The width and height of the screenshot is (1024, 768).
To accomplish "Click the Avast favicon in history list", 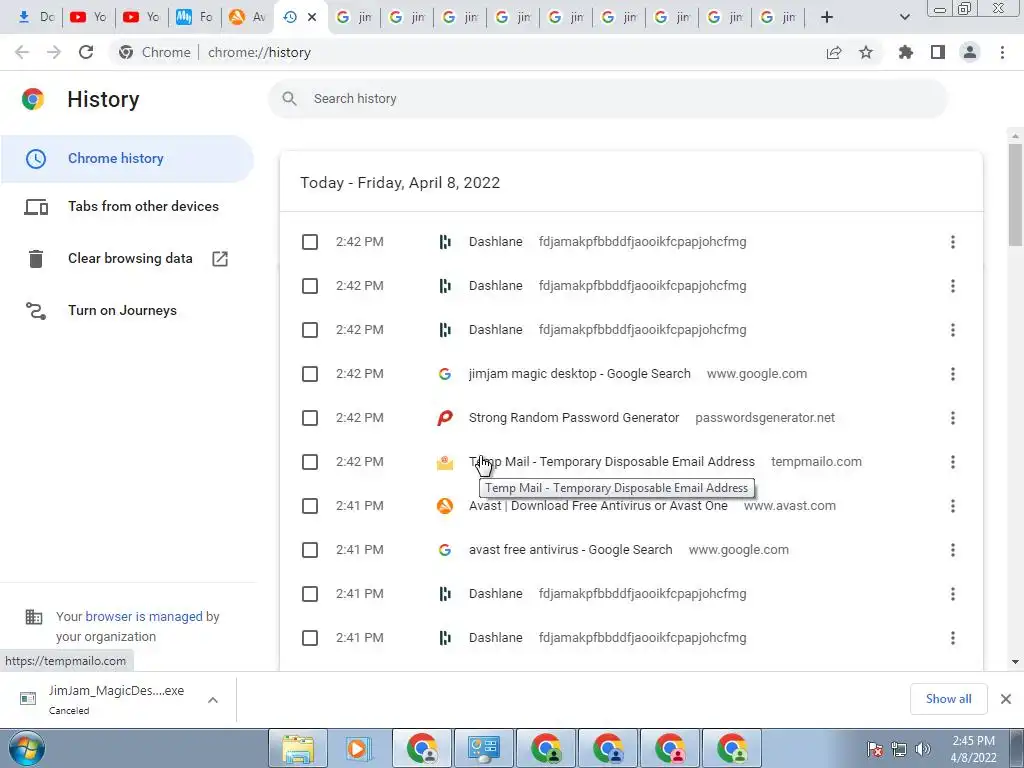I will (445, 506).
